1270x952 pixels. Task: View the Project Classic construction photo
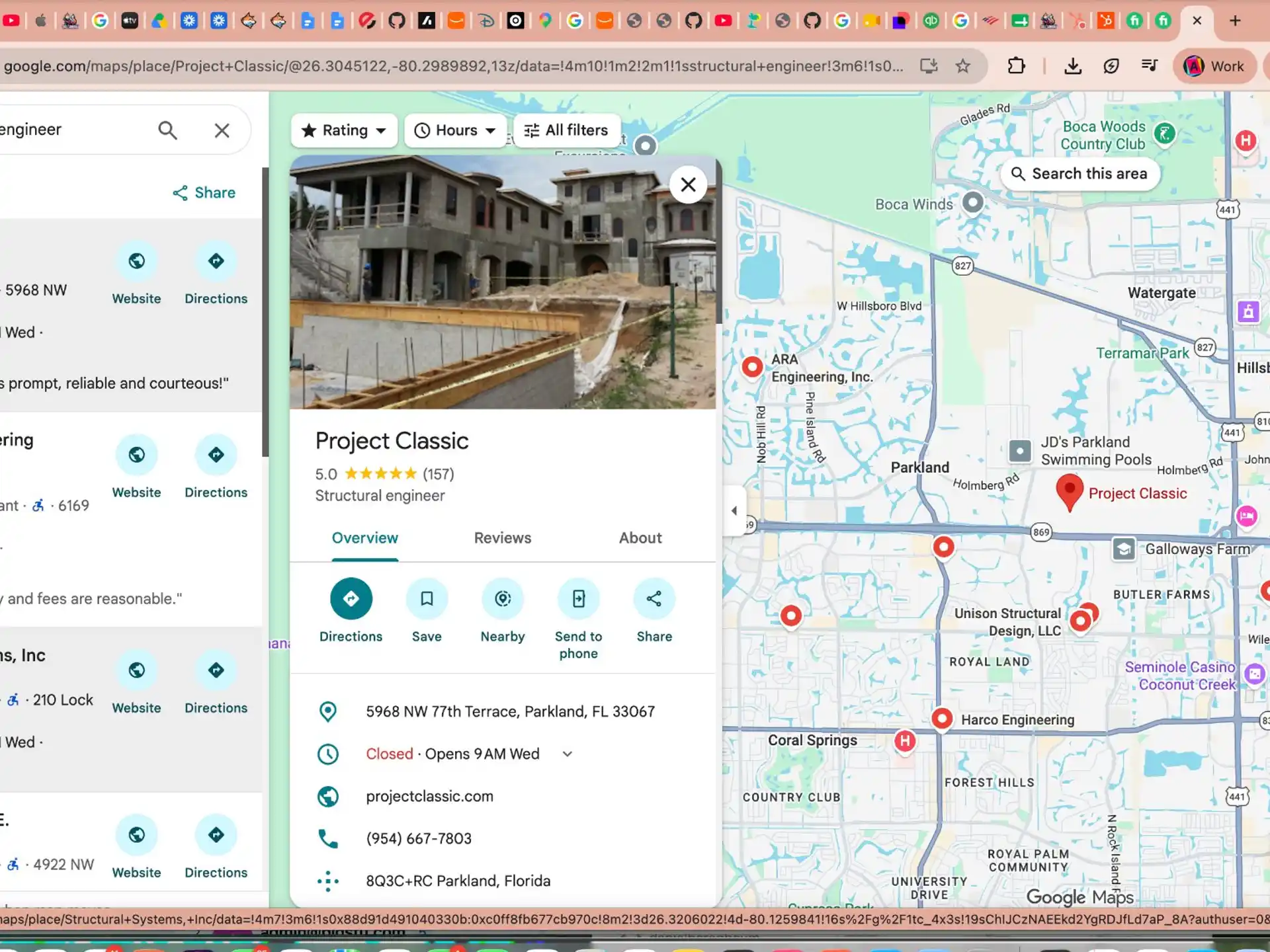tap(503, 282)
